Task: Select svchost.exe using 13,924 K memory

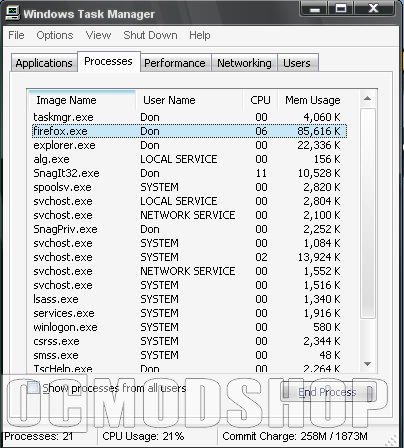Action: point(189,257)
